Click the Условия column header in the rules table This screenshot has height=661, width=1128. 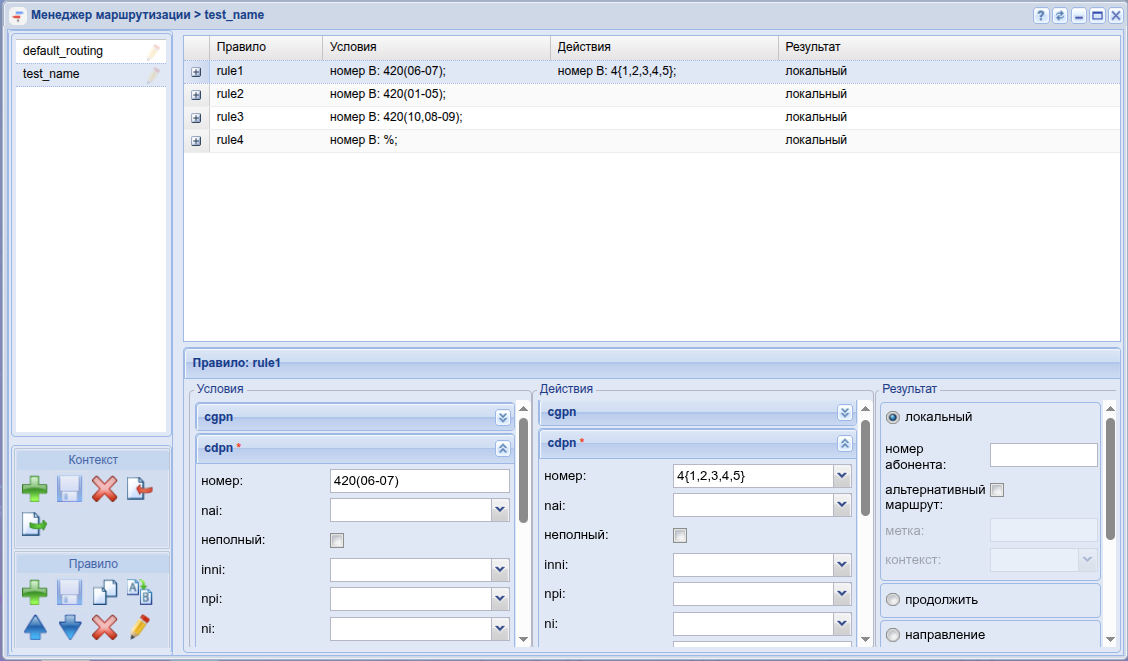coord(436,47)
